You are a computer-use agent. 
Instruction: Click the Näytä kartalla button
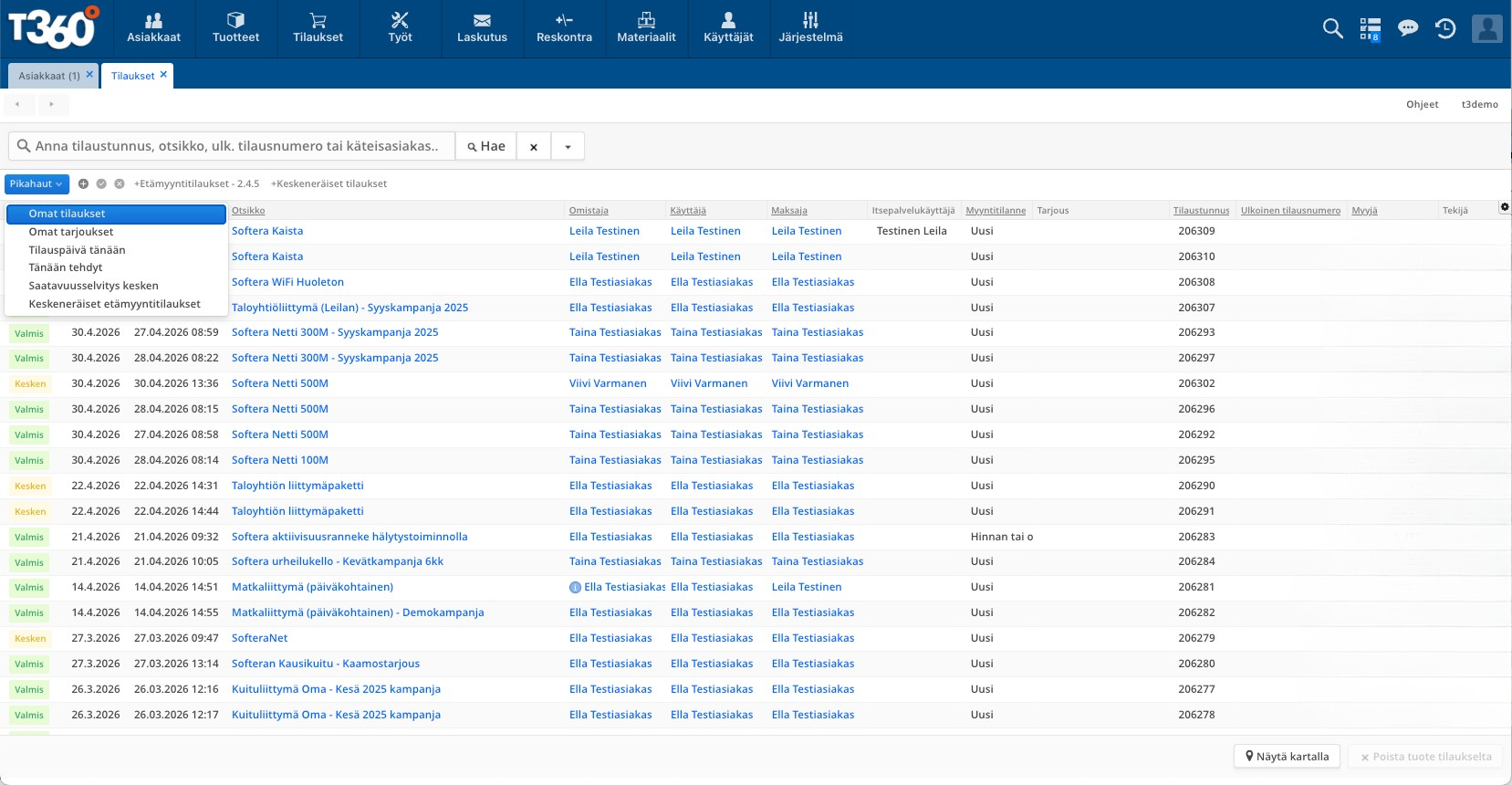pyautogui.click(x=1288, y=757)
